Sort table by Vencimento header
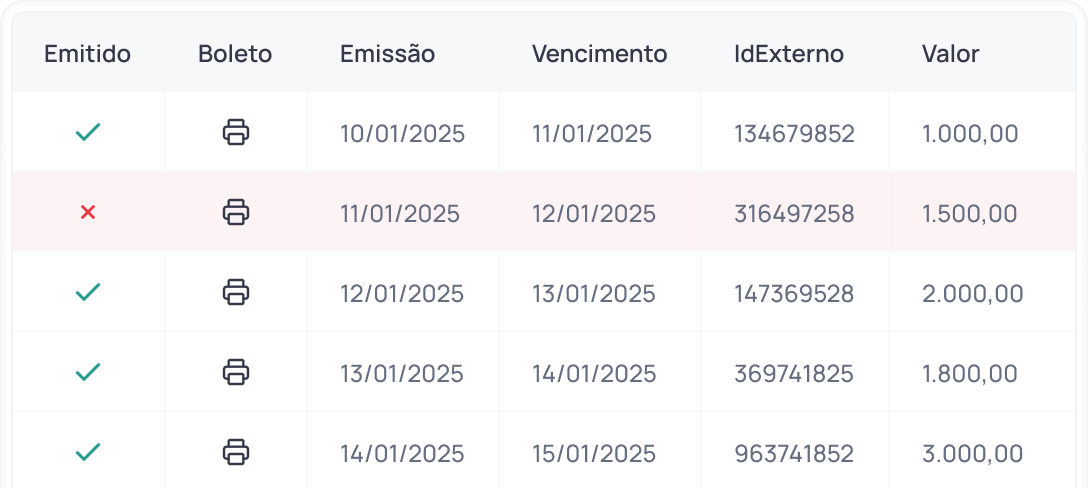1088x488 pixels. pyautogui.click(x=599, y=54)
